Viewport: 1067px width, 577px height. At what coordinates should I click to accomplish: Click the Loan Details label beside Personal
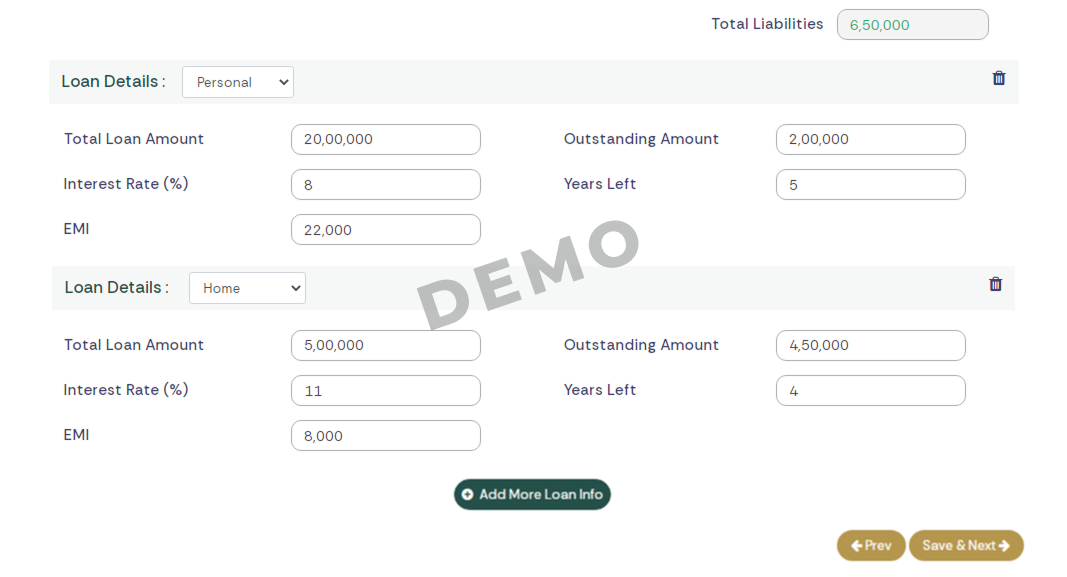113,82
